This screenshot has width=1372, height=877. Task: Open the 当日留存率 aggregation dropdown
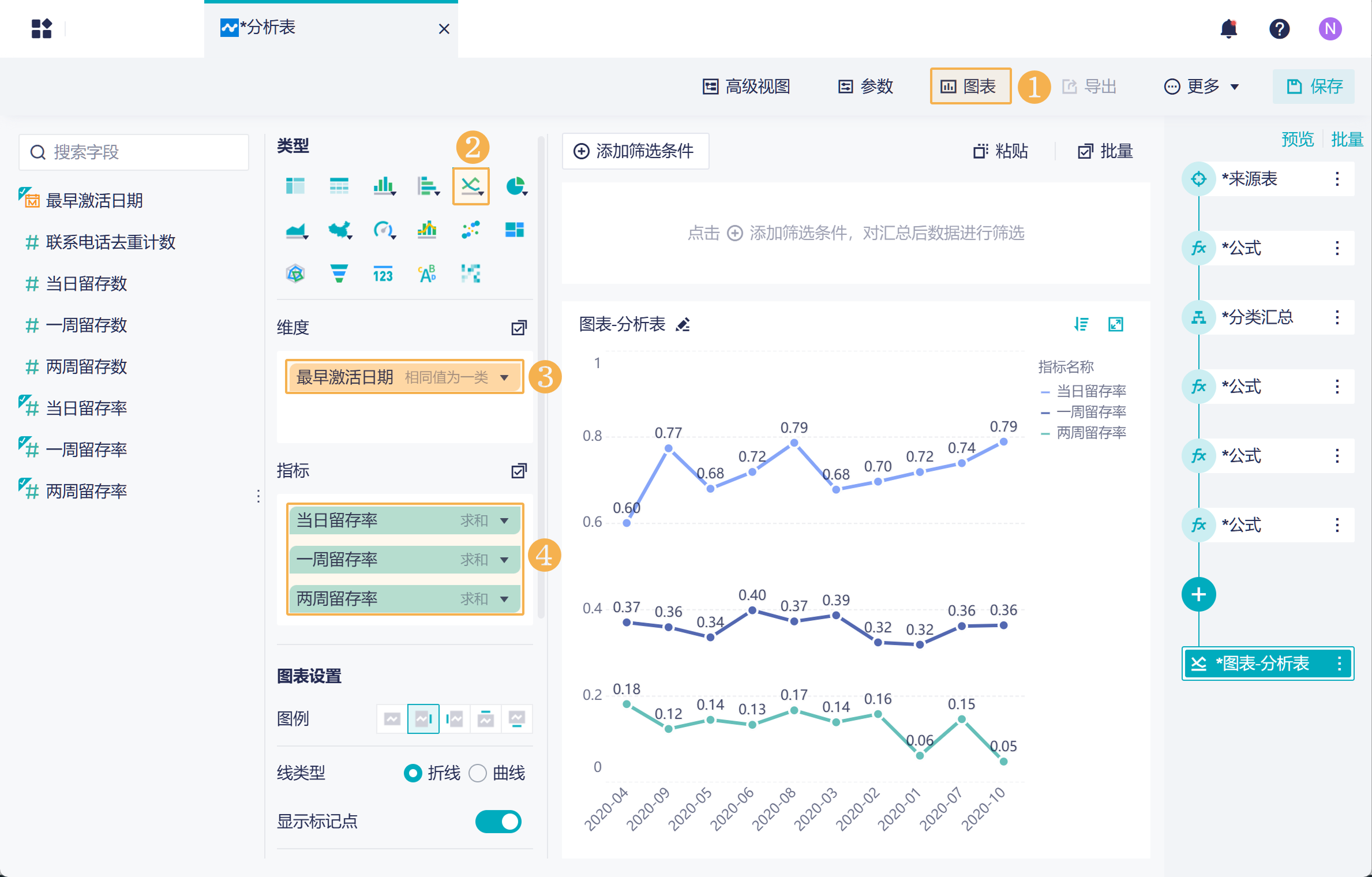tap(505, 520)
